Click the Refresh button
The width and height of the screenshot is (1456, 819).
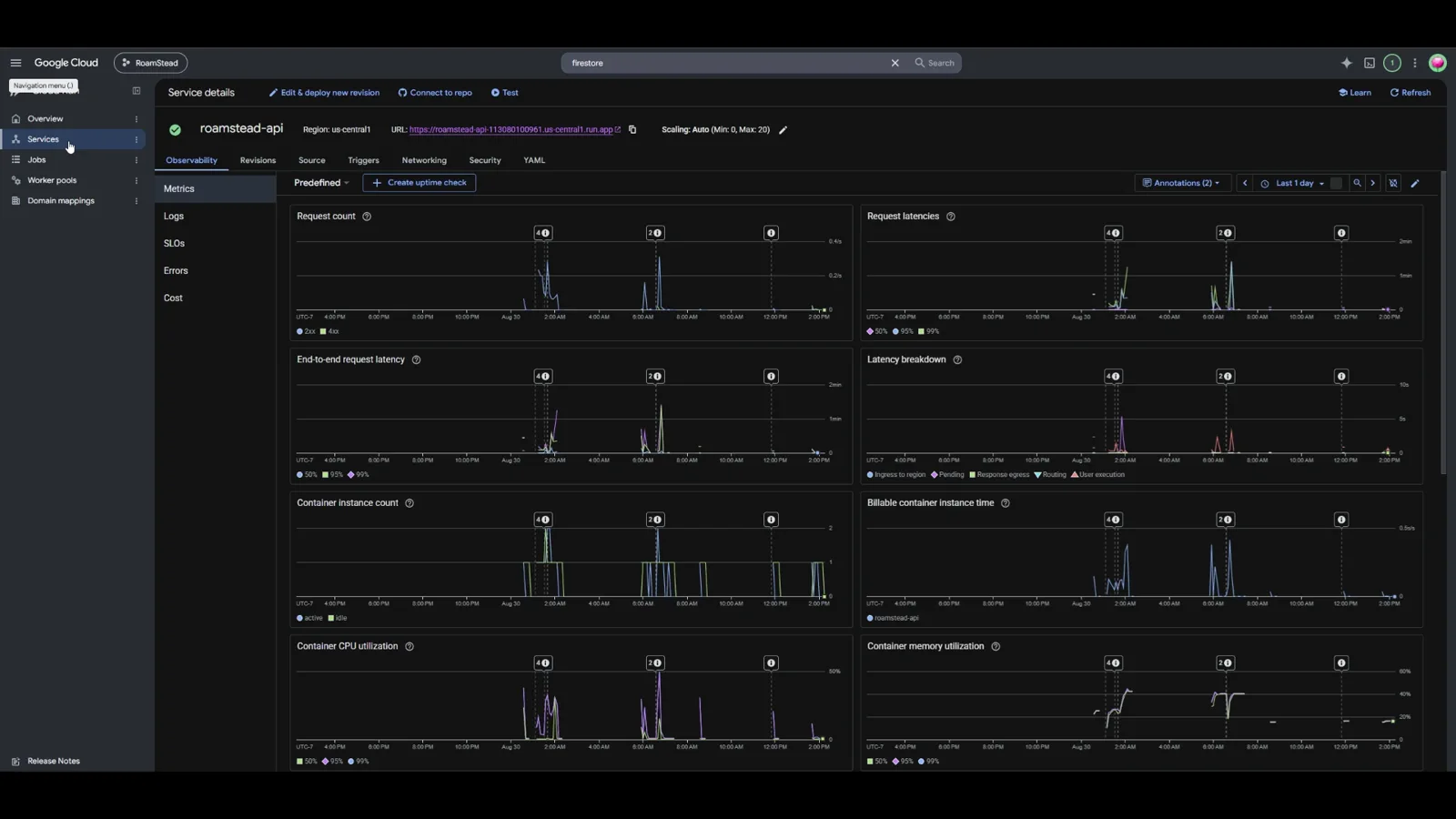(x=1410, y=93)
